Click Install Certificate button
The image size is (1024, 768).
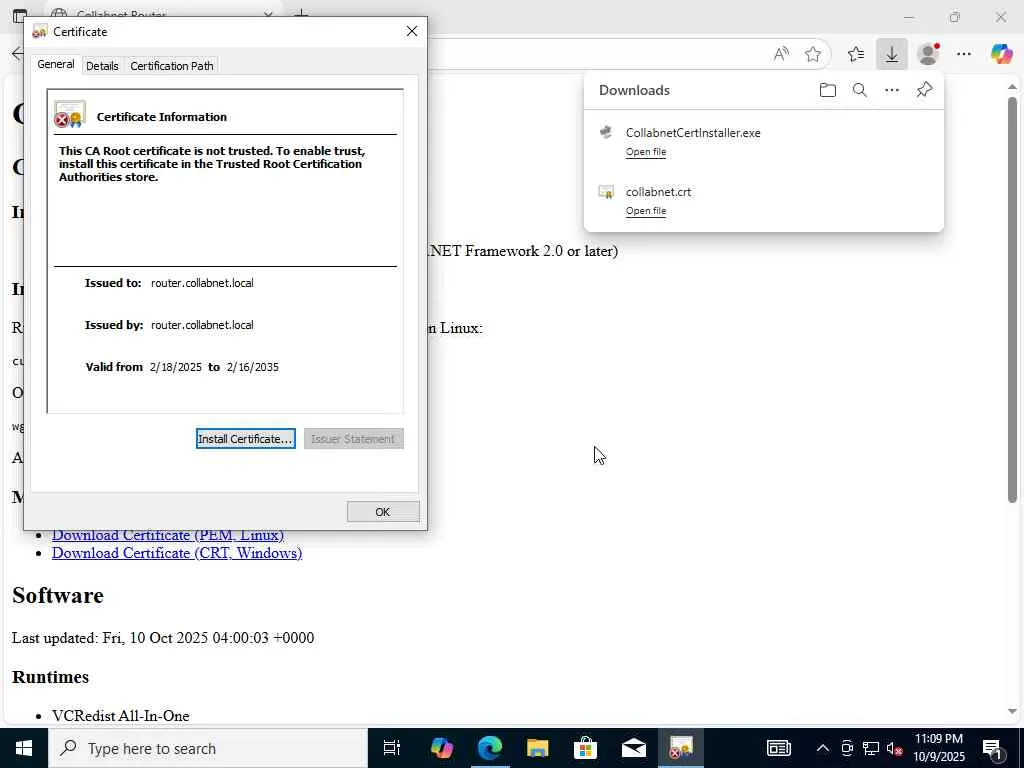246,439
